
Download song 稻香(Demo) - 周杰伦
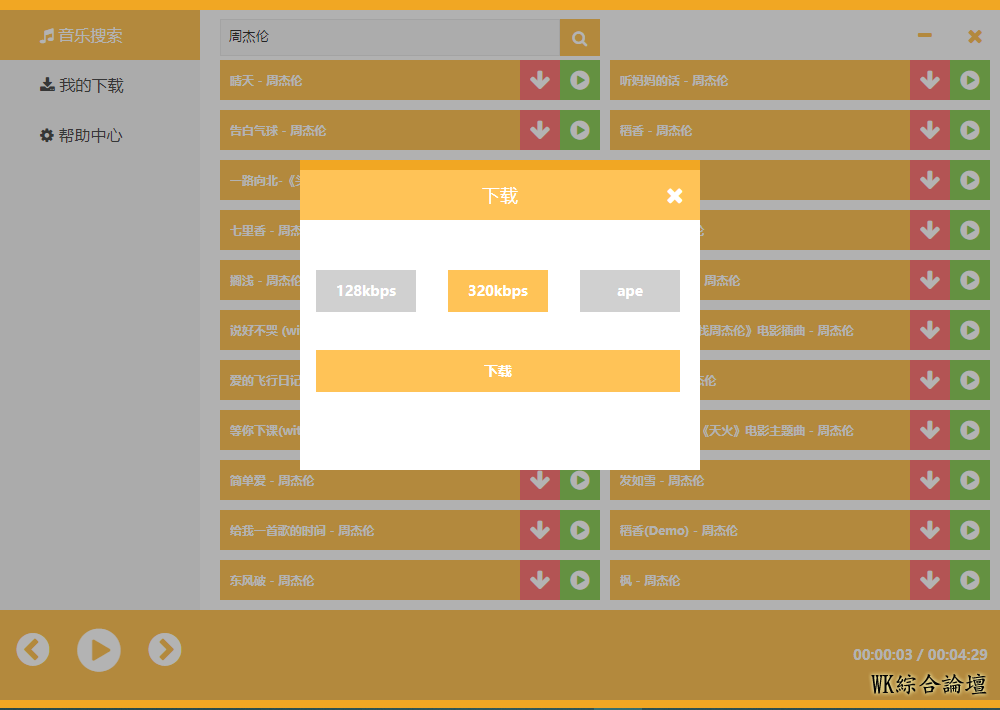click(930, 530)
